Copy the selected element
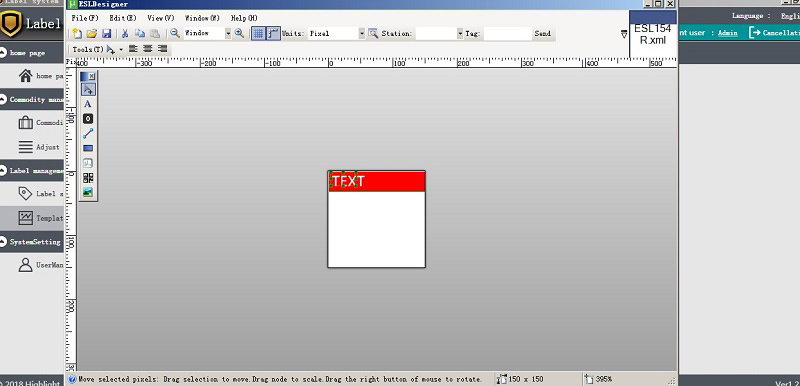This screenshot has height=386, width=800. coord(140,34)
